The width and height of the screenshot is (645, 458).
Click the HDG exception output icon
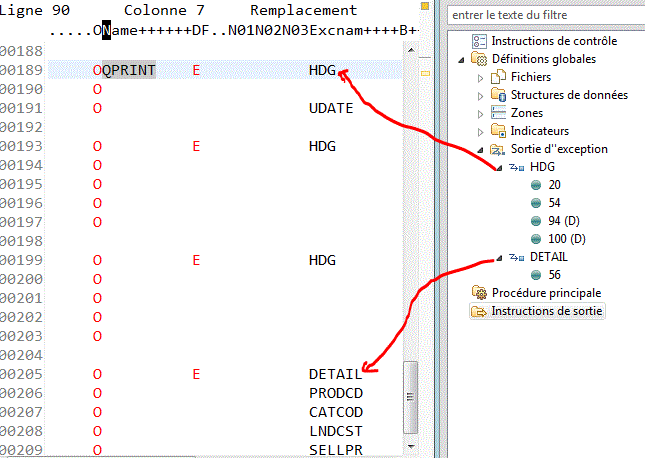point(517,167)
